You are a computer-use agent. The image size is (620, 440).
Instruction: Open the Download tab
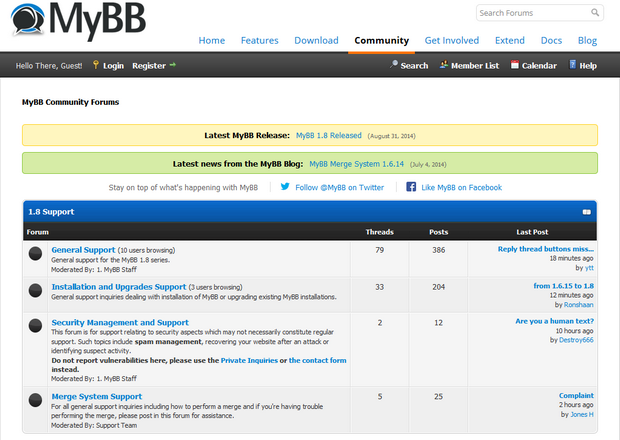(316, 40)
